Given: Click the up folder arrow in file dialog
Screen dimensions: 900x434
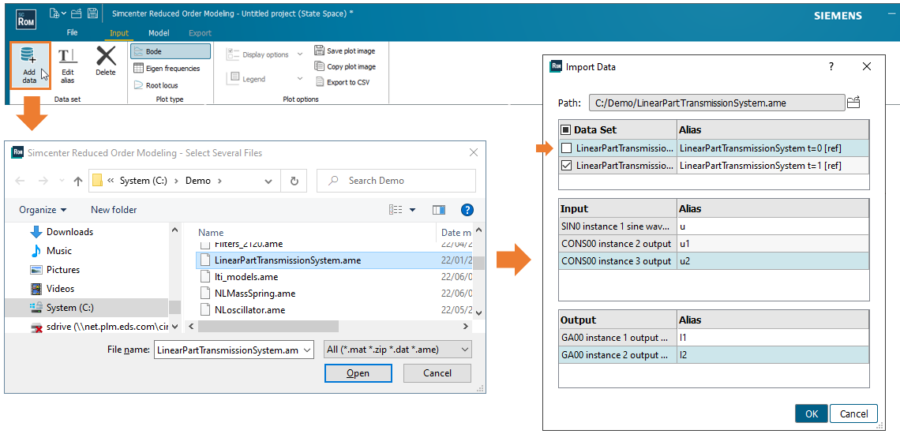Looking at the screenshot, I should tap(79, 181).
